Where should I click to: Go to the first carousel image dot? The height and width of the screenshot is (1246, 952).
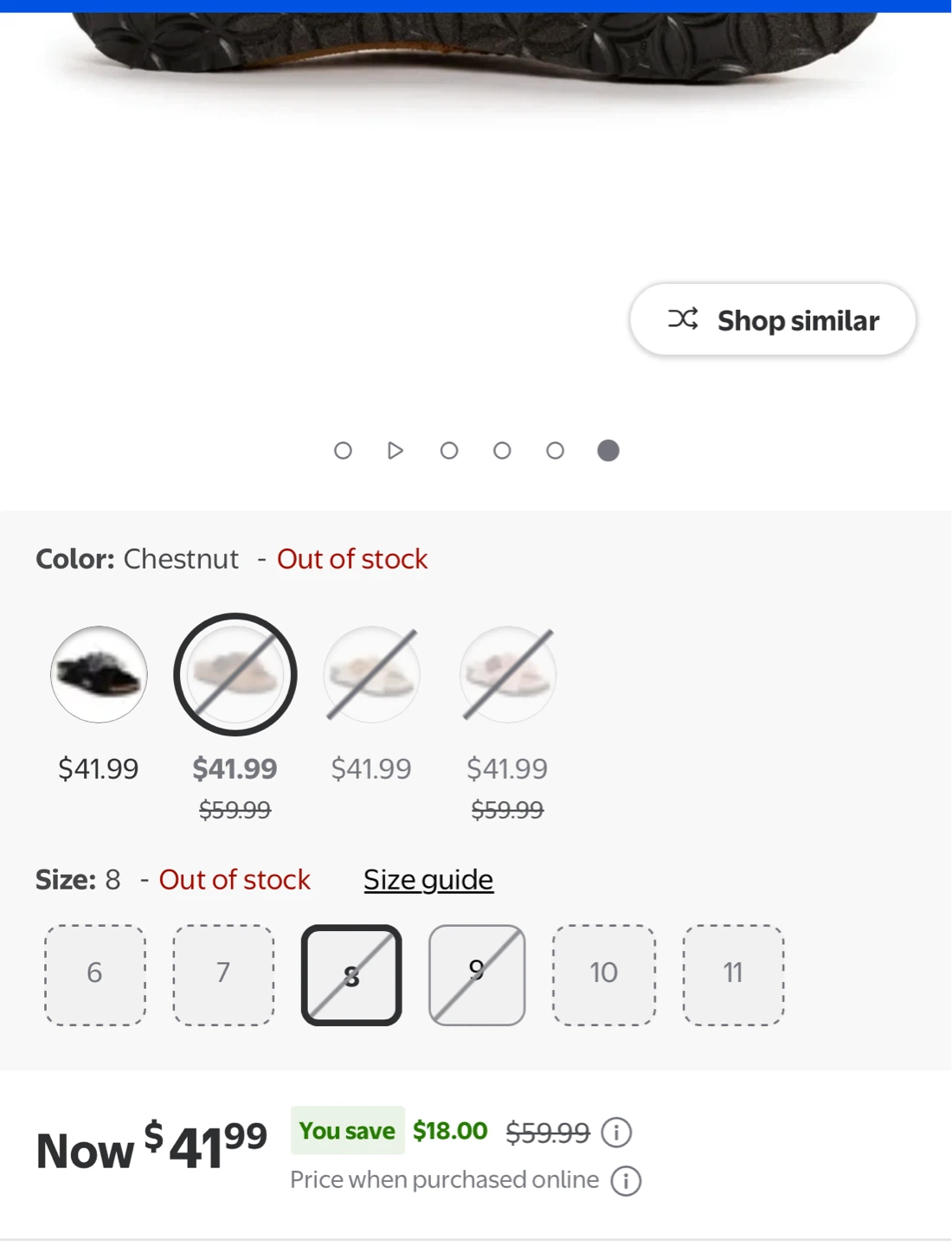tap(343, 451)
